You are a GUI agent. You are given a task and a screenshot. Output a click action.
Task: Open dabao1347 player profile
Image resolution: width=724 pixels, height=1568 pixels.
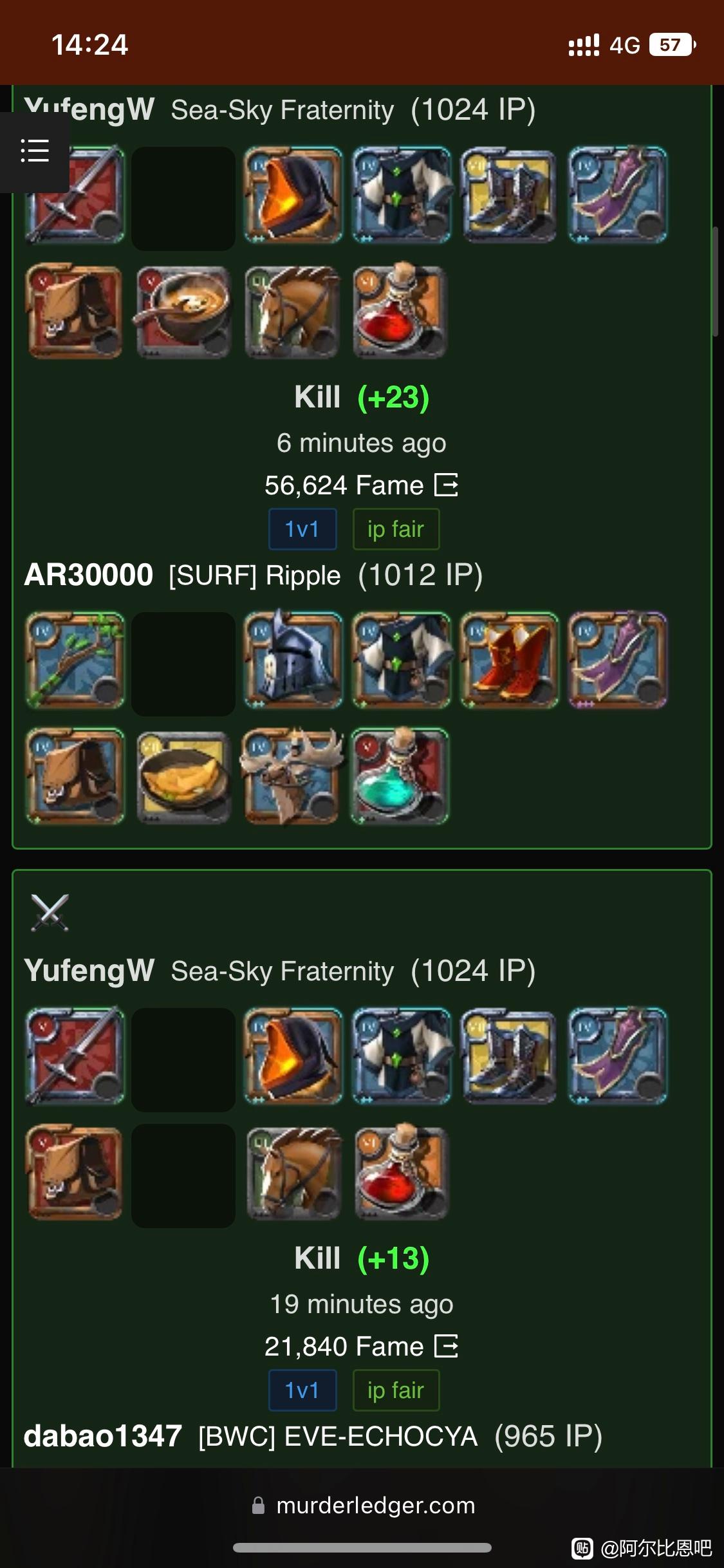103,1436
